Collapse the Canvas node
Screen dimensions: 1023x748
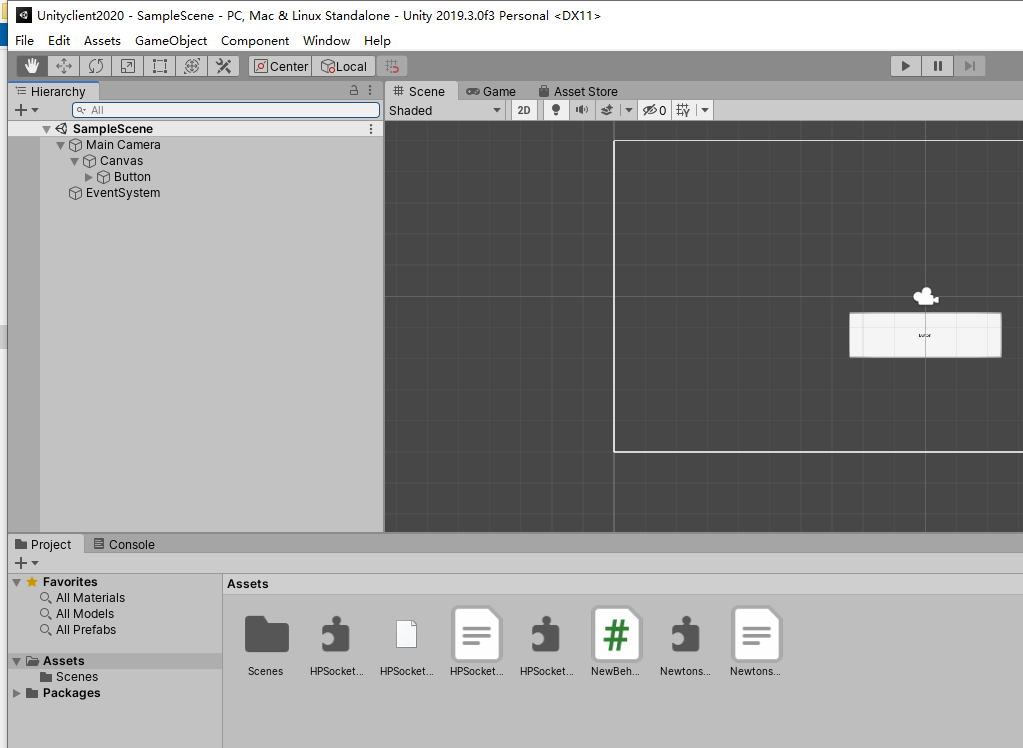pyautogui.click(x=74, y=161)
